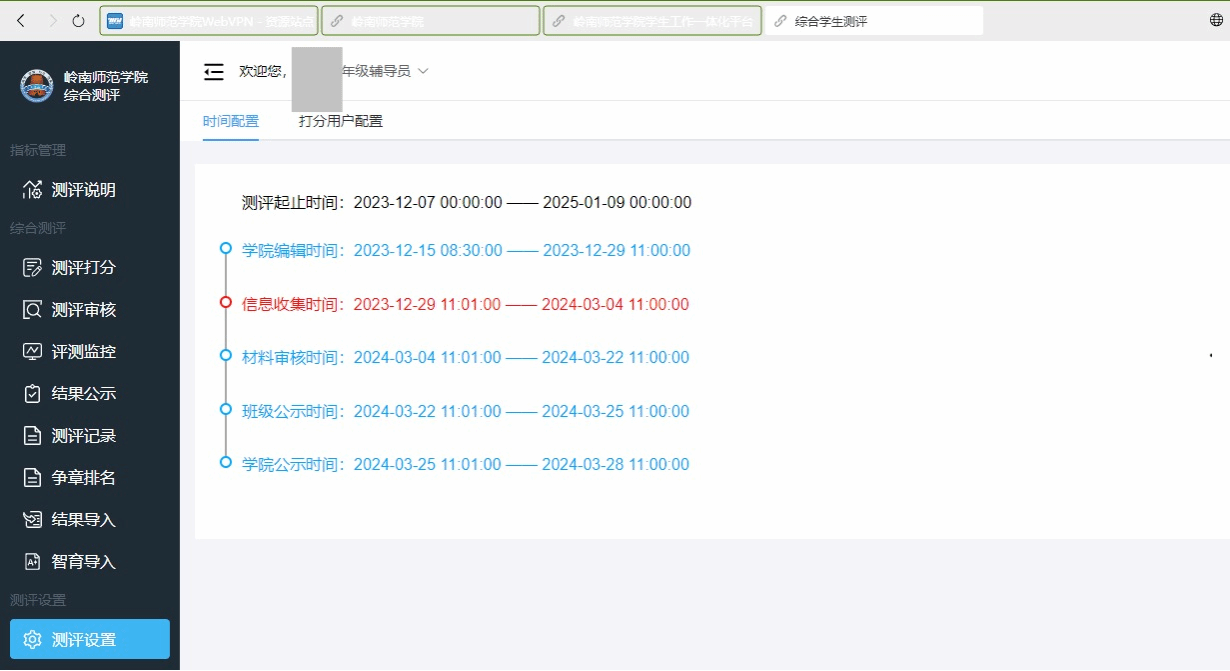Image resolution: width=1230 pixels, height=671 pixels.
Task: Select the 时间配置 tab
Action: point(231,121)
